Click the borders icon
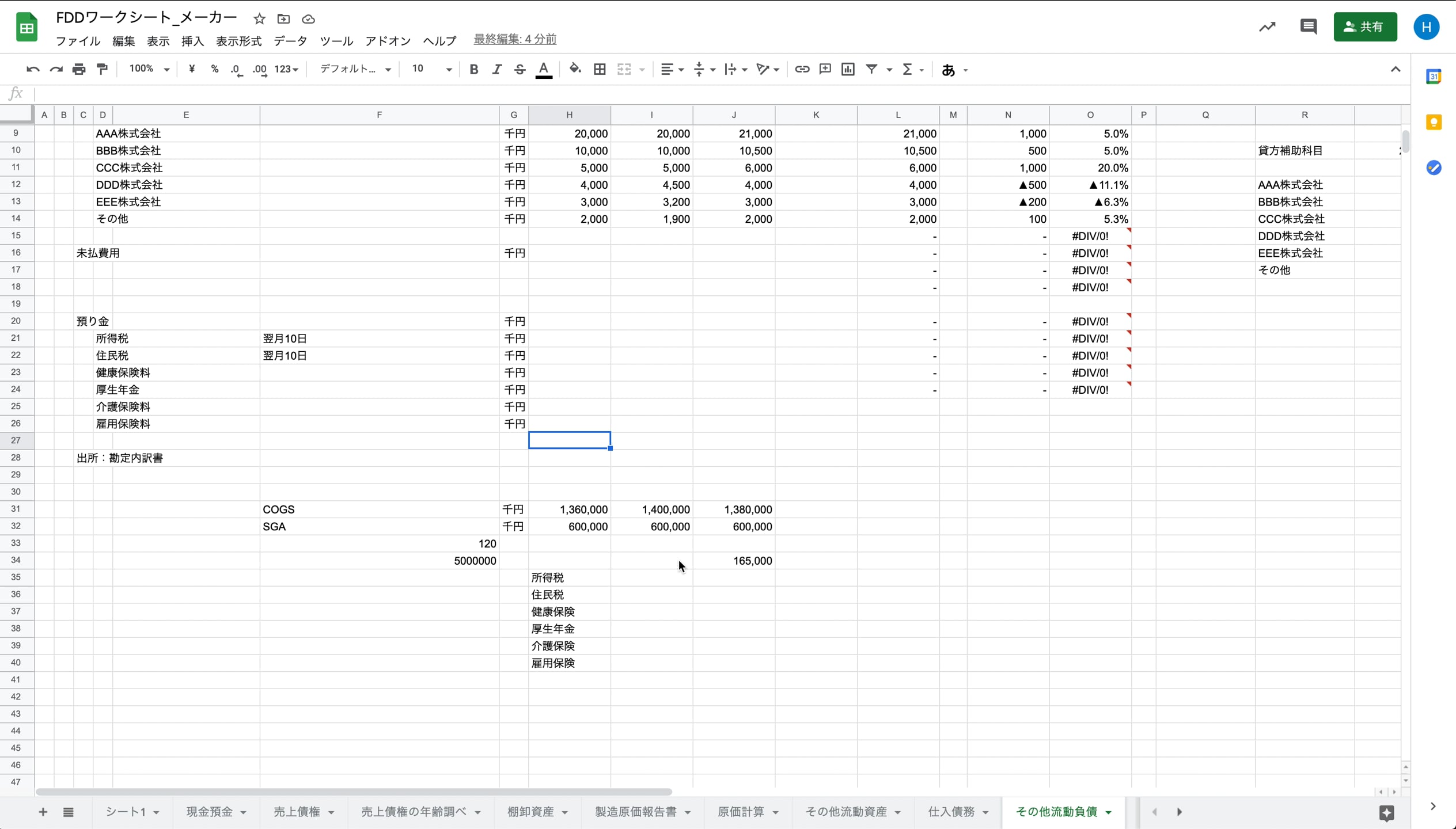 [600, 69]
